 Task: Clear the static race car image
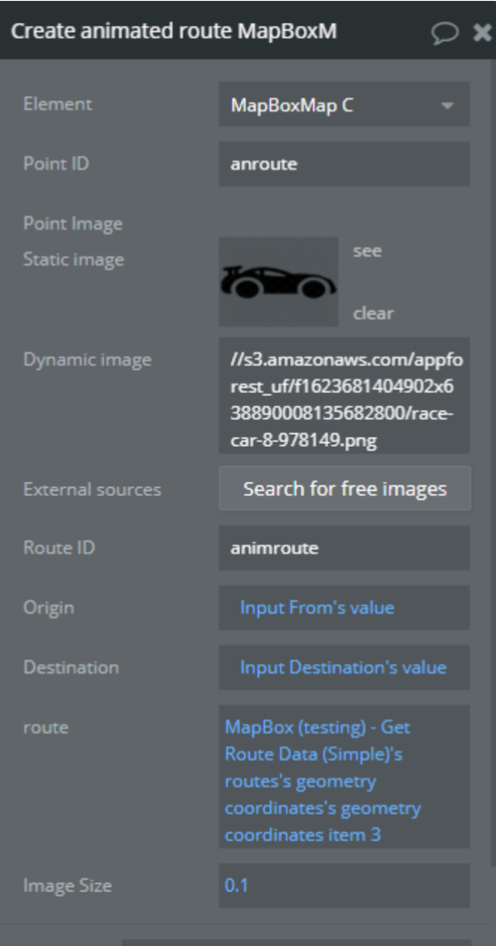(373, 313)
